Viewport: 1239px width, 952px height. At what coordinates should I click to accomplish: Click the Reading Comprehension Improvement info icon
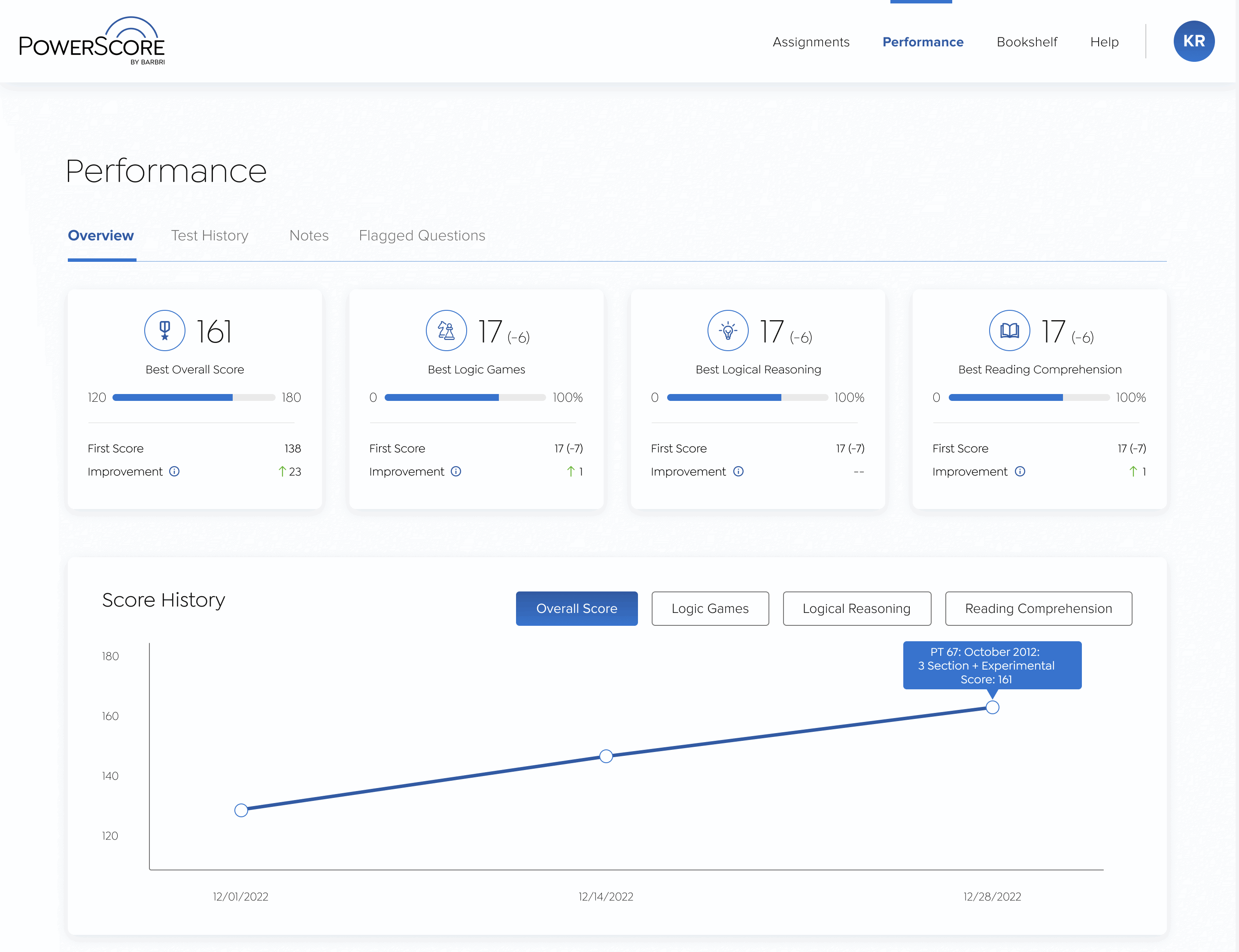[x=1020, y=471]
